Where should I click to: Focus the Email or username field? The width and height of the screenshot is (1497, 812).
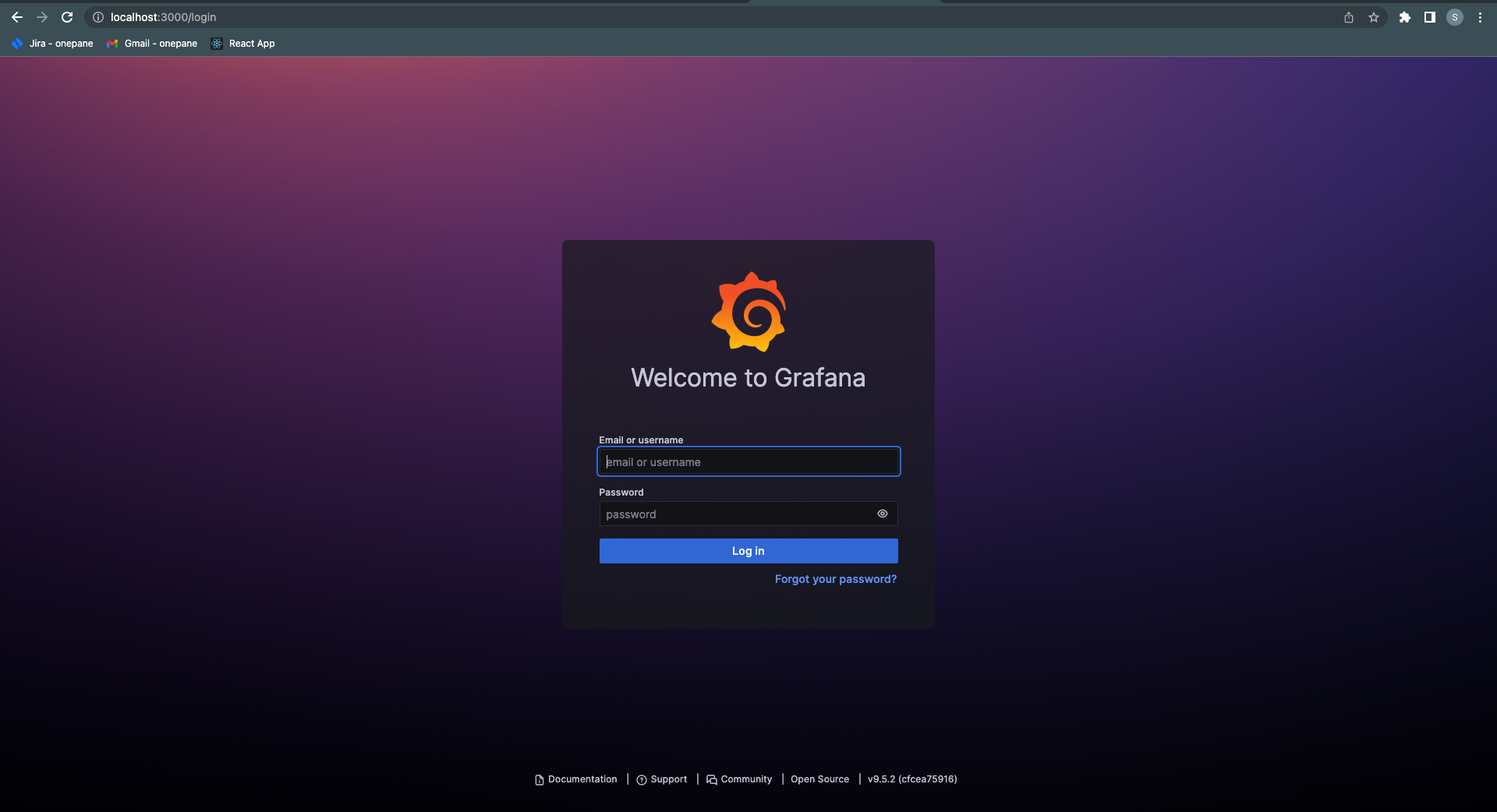point(748,461)
